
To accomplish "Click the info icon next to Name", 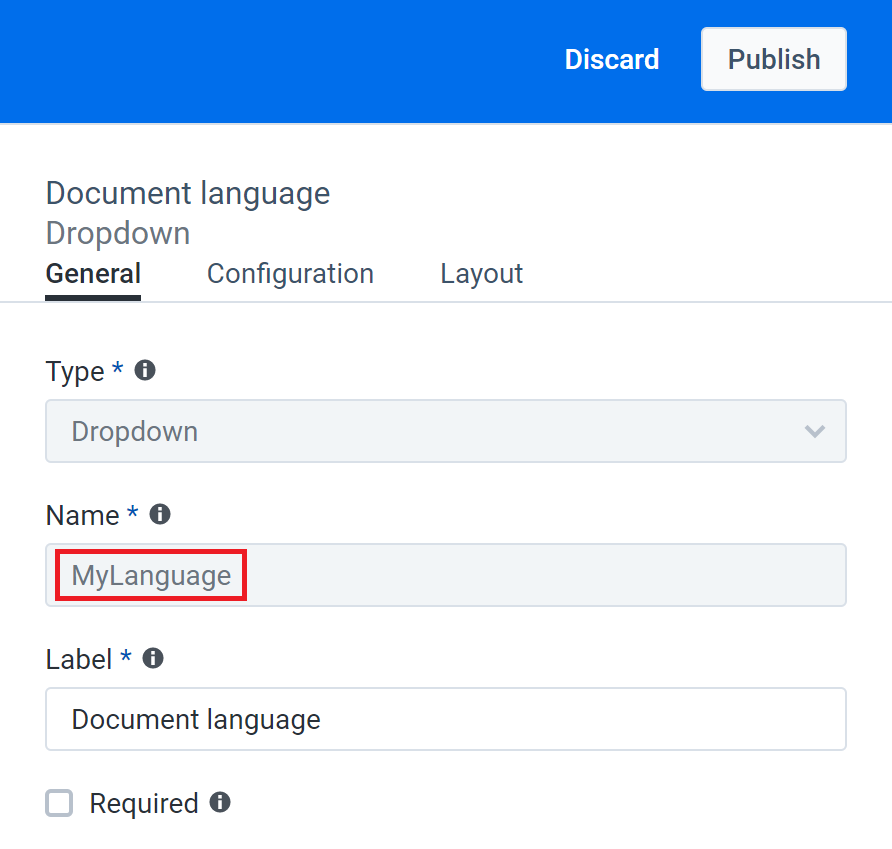I will point(159,515).
